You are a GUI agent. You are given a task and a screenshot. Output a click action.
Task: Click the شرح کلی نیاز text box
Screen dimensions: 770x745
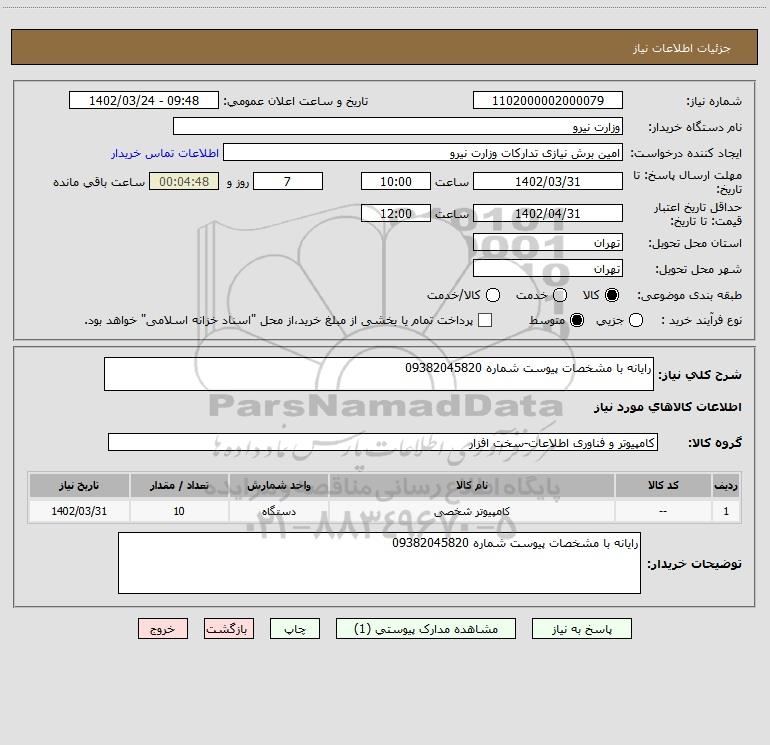(379, 374)
